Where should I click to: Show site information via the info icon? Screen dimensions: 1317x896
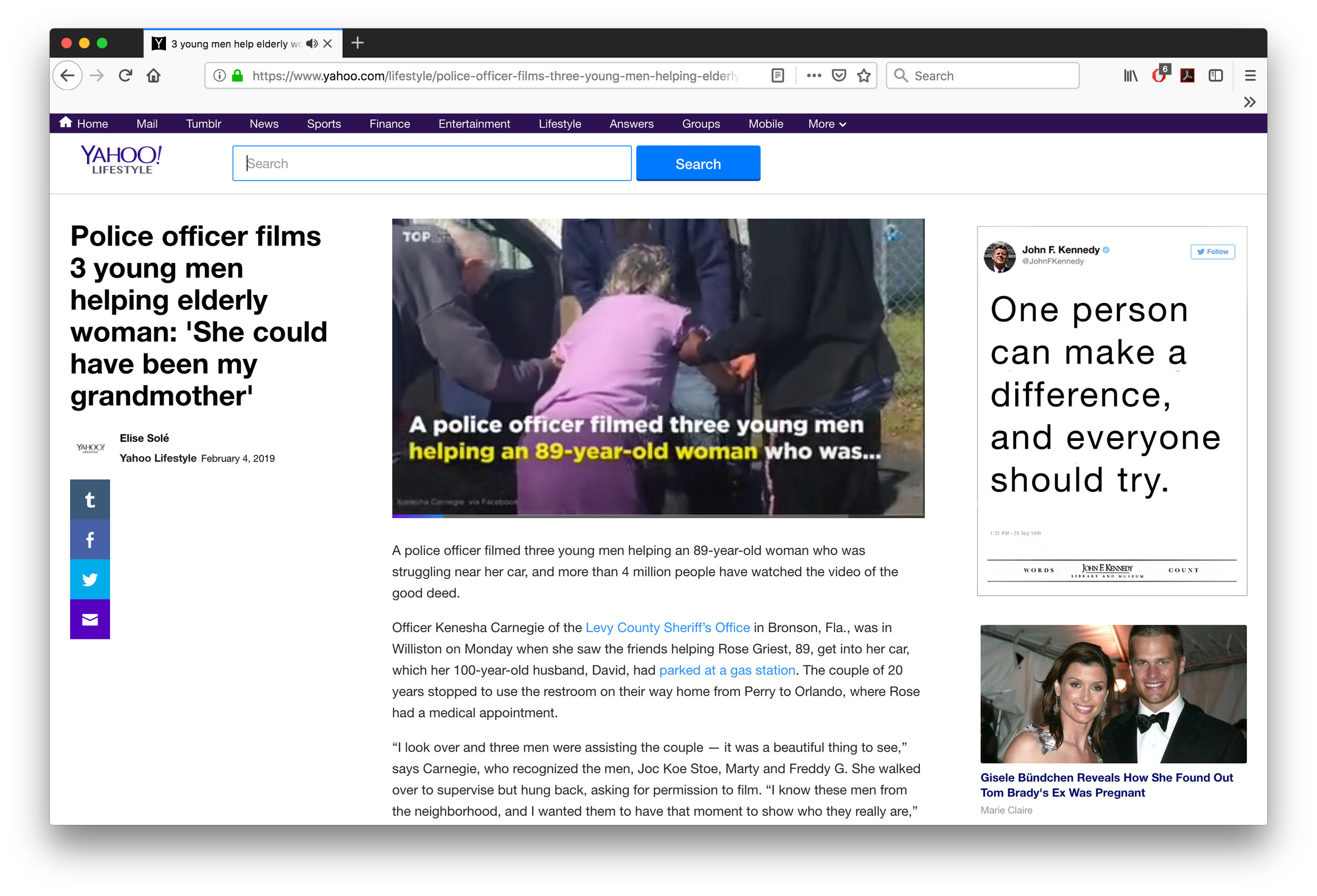pos(219,75)
